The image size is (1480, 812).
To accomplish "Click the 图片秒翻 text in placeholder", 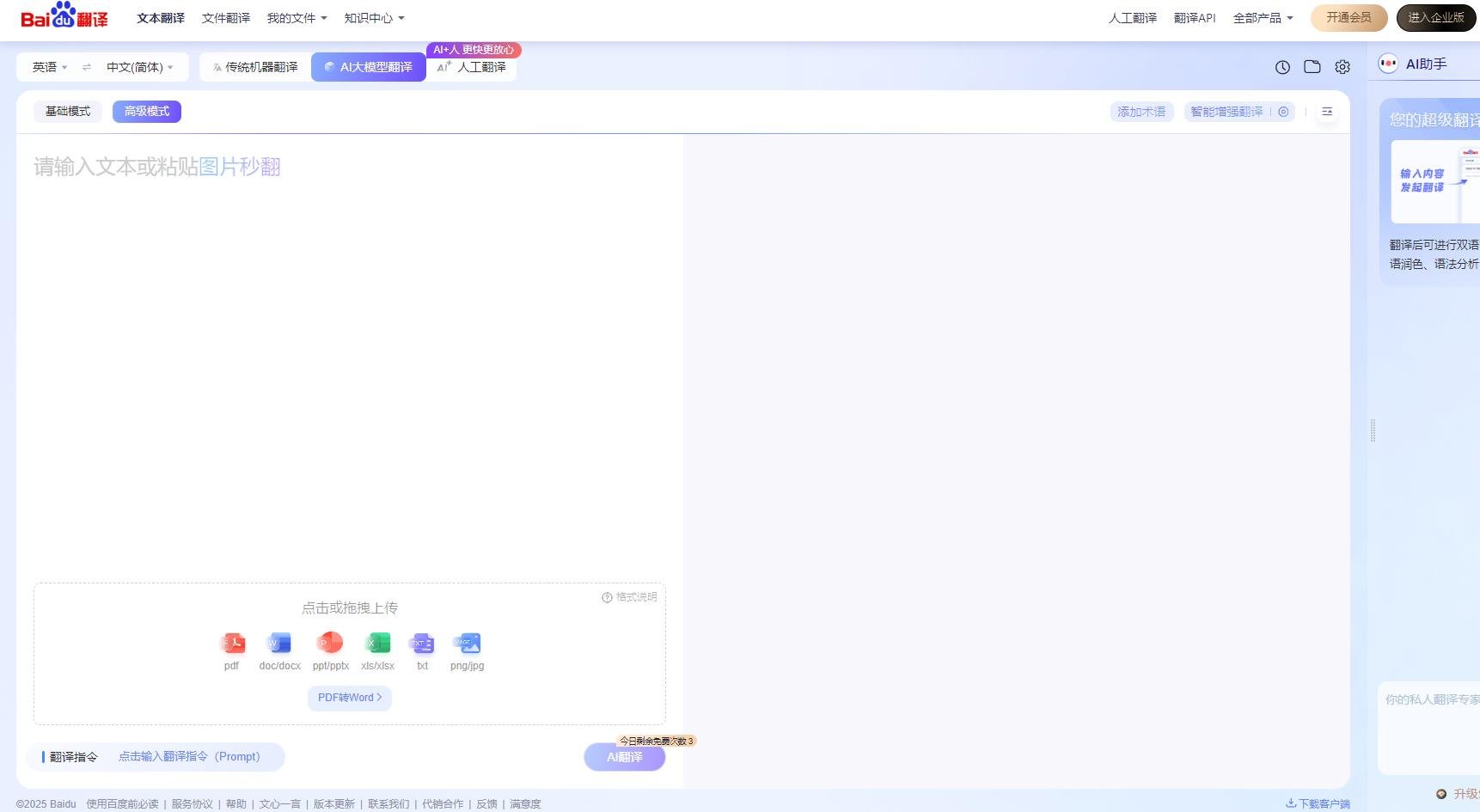I will pos(240,167).
